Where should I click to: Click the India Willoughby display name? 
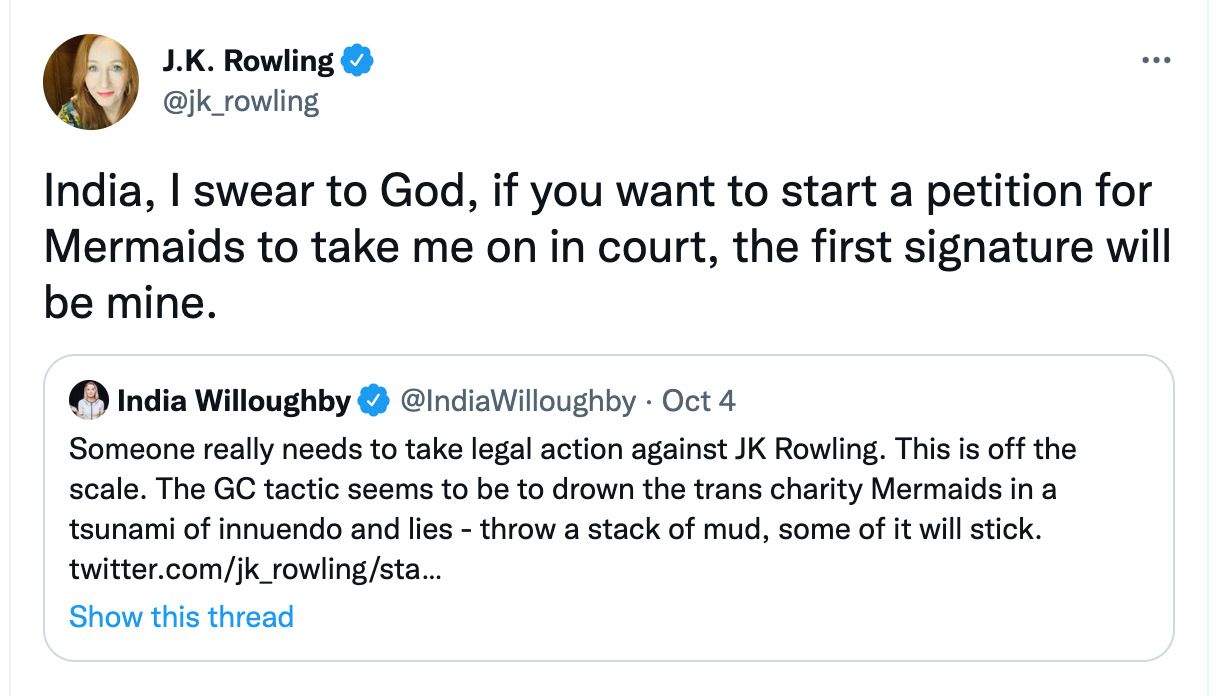coord(234,401)
